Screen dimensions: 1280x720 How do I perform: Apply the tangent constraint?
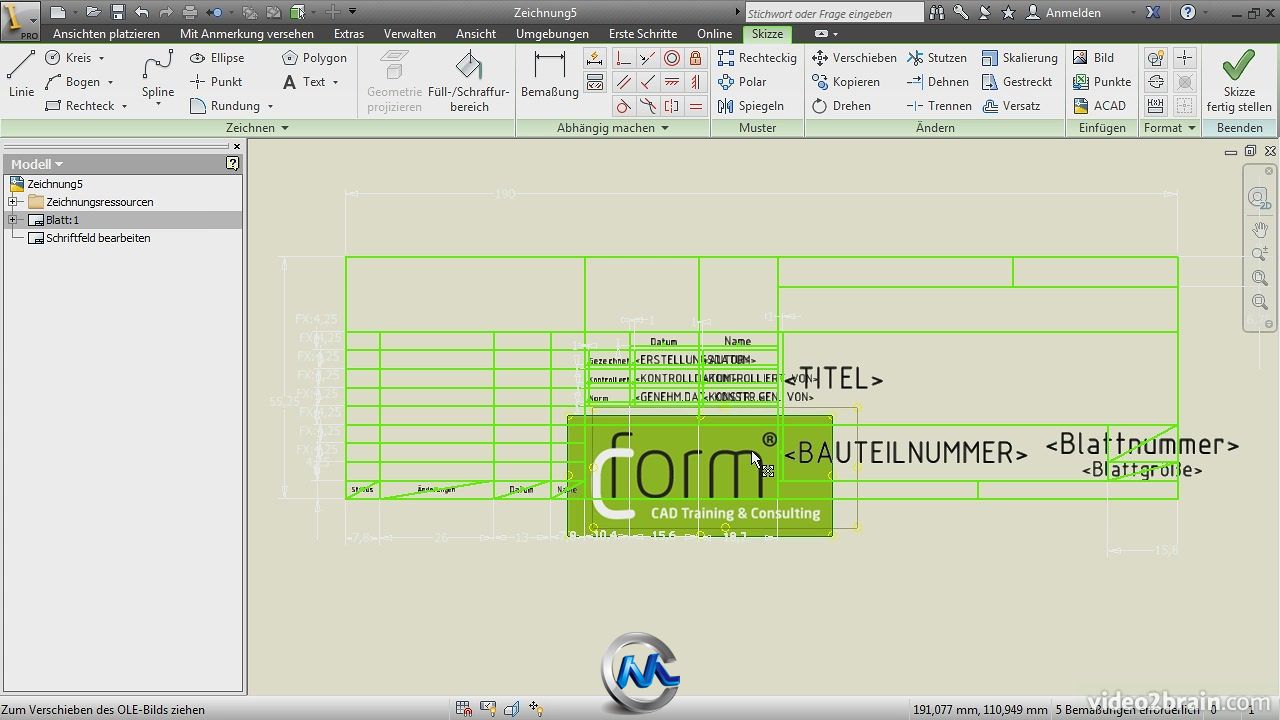(624, 106)
